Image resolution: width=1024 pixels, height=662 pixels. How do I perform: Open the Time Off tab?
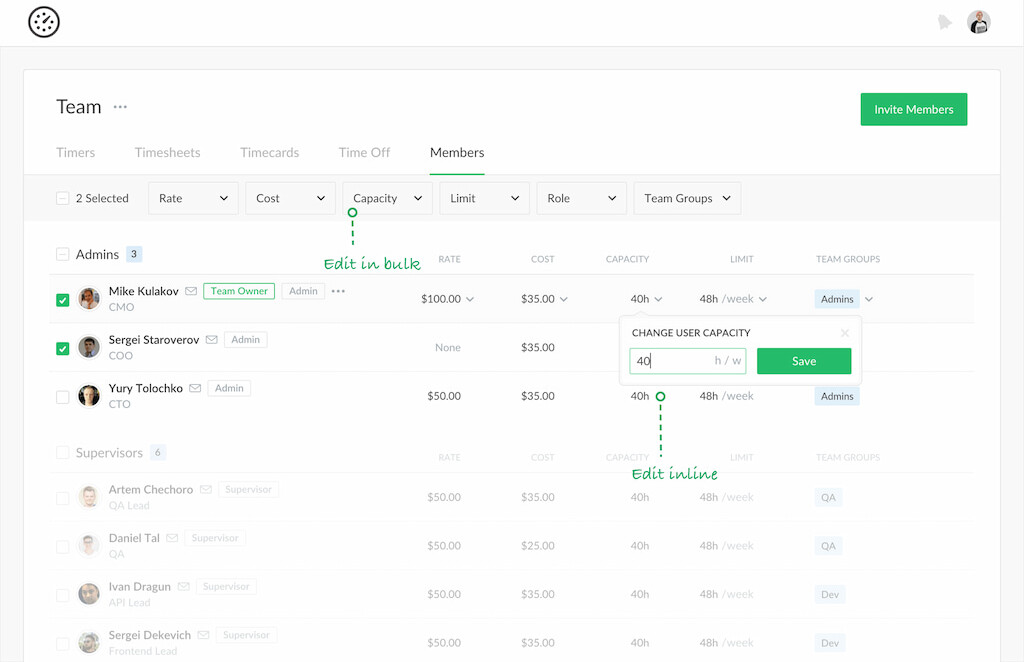364,152
